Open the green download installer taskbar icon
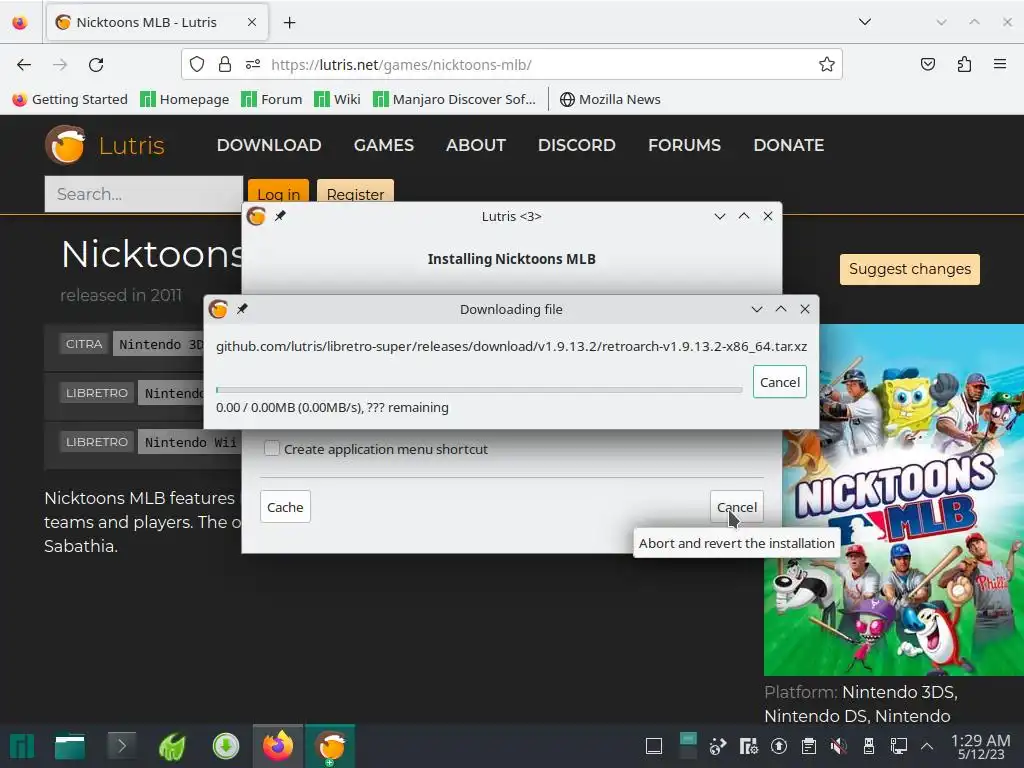1024x768 pixels. pos(226,746)
